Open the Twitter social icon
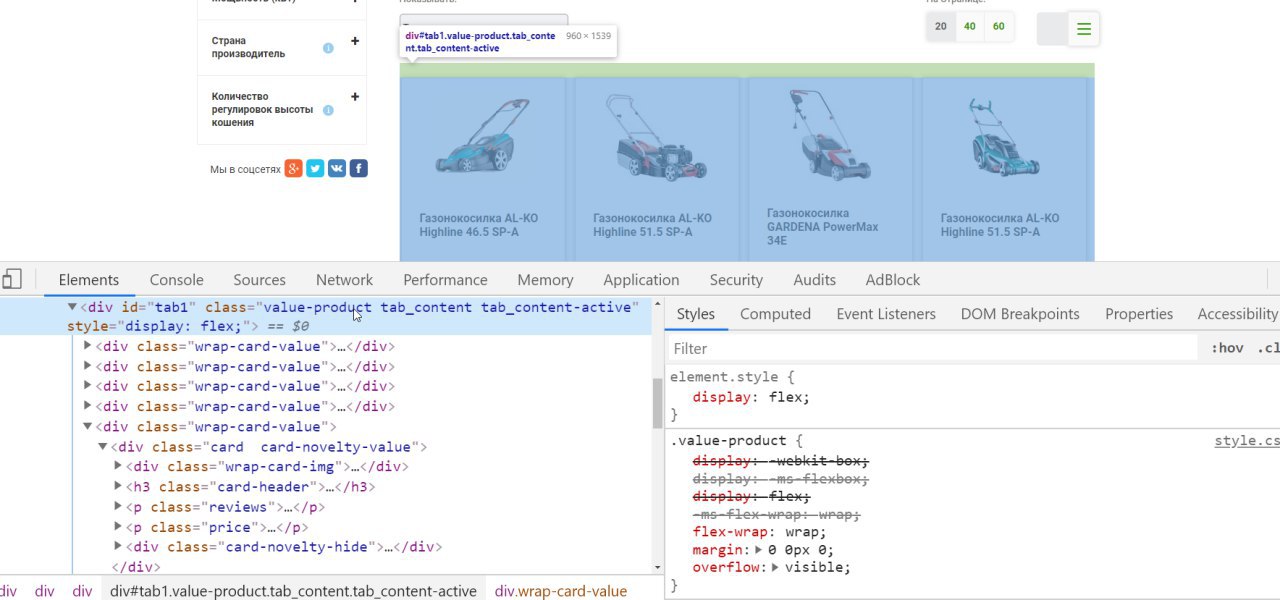The height and width of the screenshot is (600, 1280). coord(315,169)
